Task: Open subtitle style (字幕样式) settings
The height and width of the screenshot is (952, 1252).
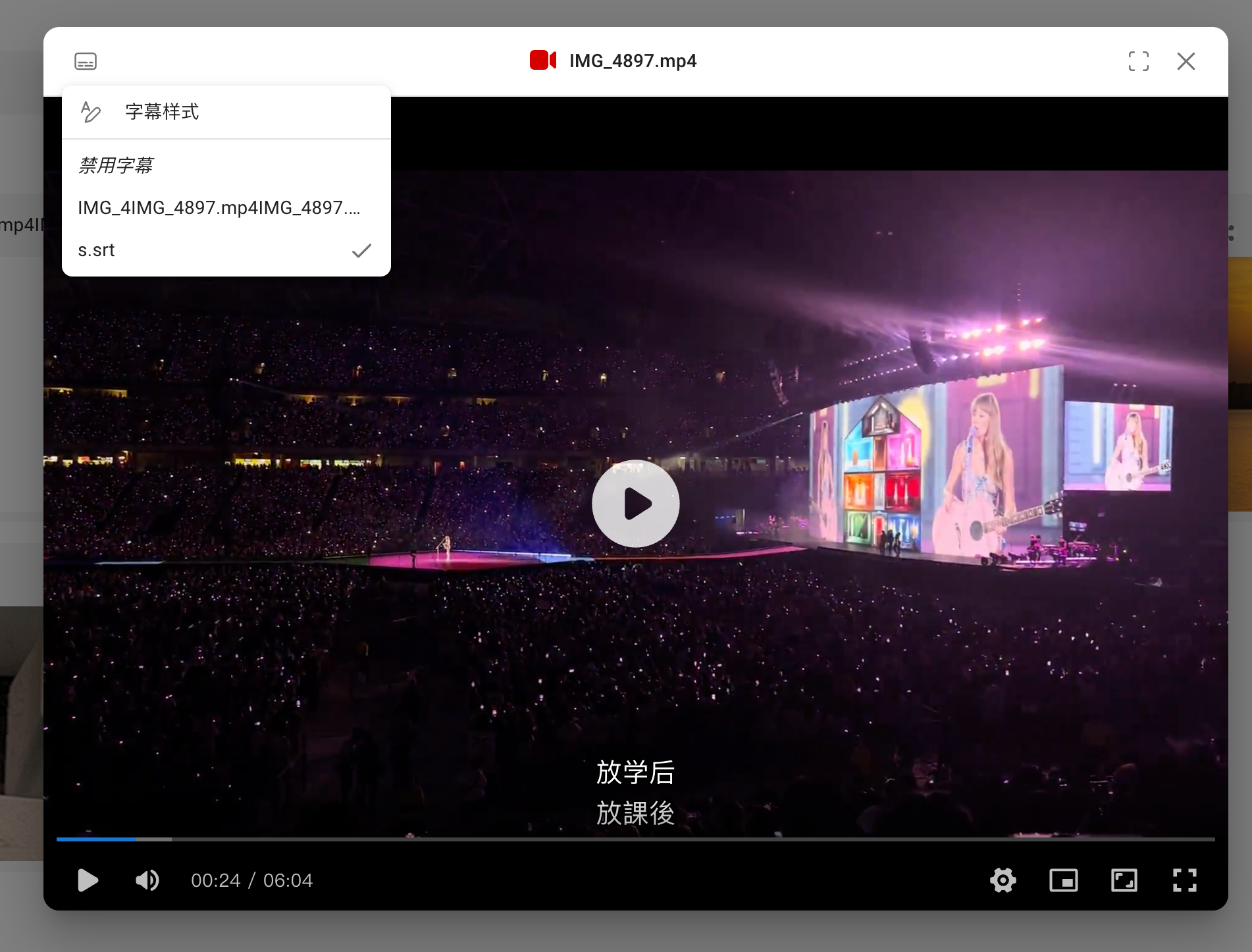Action: 162,112
